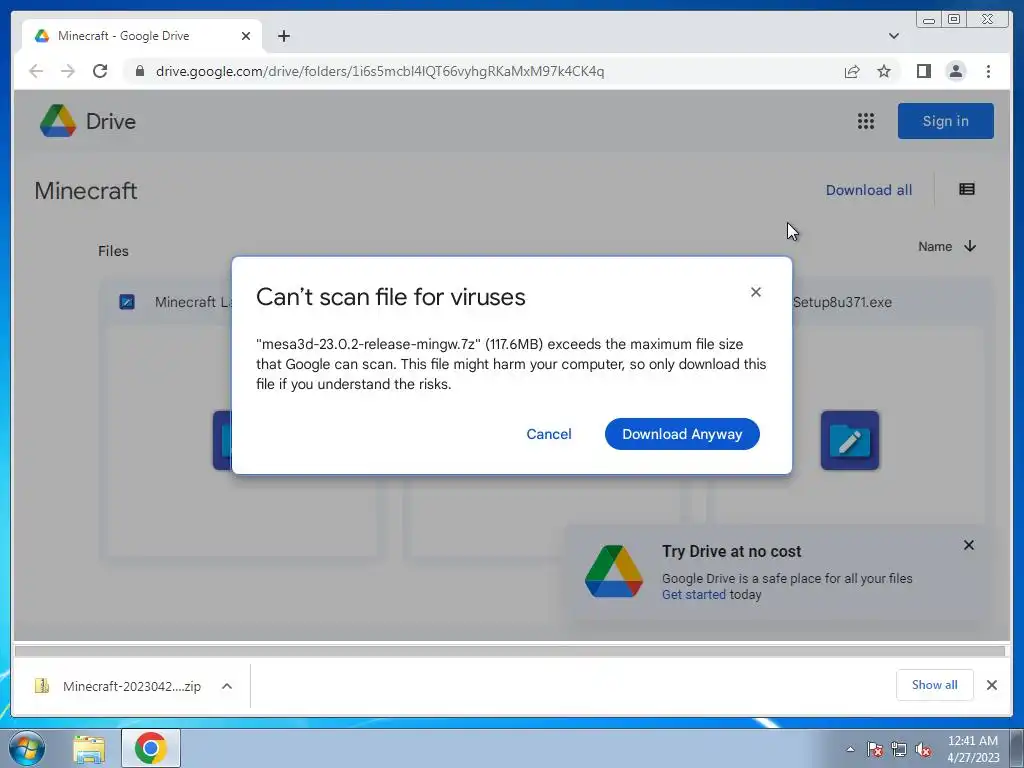Click the muted volume tray icon
Screen dimensions: 1024x768
tap(923, 749)
